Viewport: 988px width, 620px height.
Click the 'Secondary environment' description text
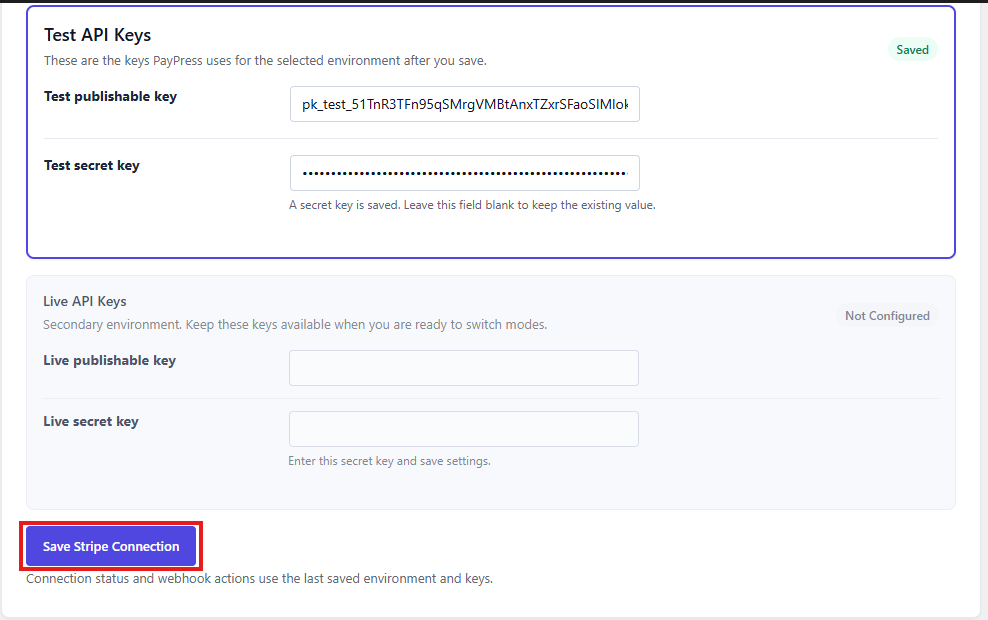(x=295, y=324)
